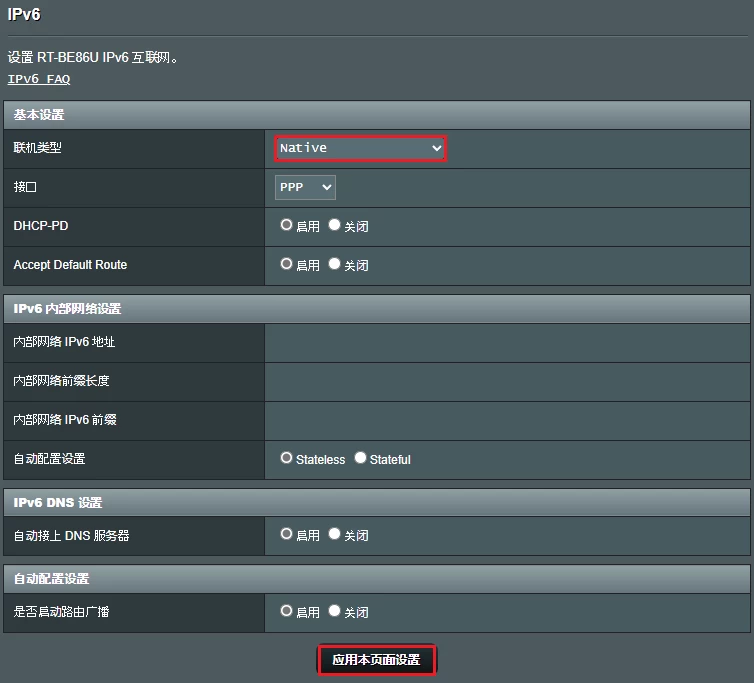This screenshot has width=754, height=683.
Task: Click the IPv6 page title
Action: pyautogui.click(x=24, y=15)
